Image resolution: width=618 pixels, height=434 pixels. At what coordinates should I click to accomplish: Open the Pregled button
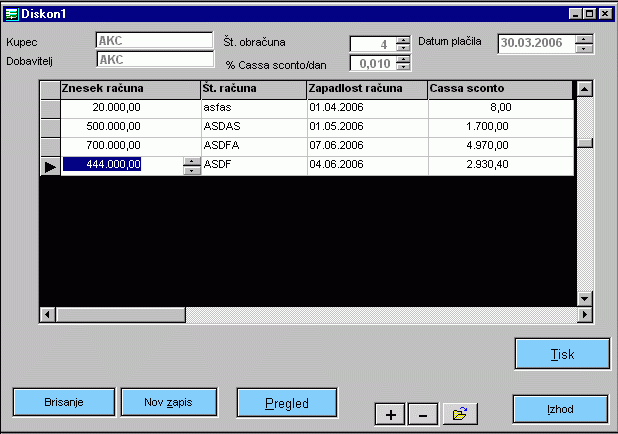point(286,403)
